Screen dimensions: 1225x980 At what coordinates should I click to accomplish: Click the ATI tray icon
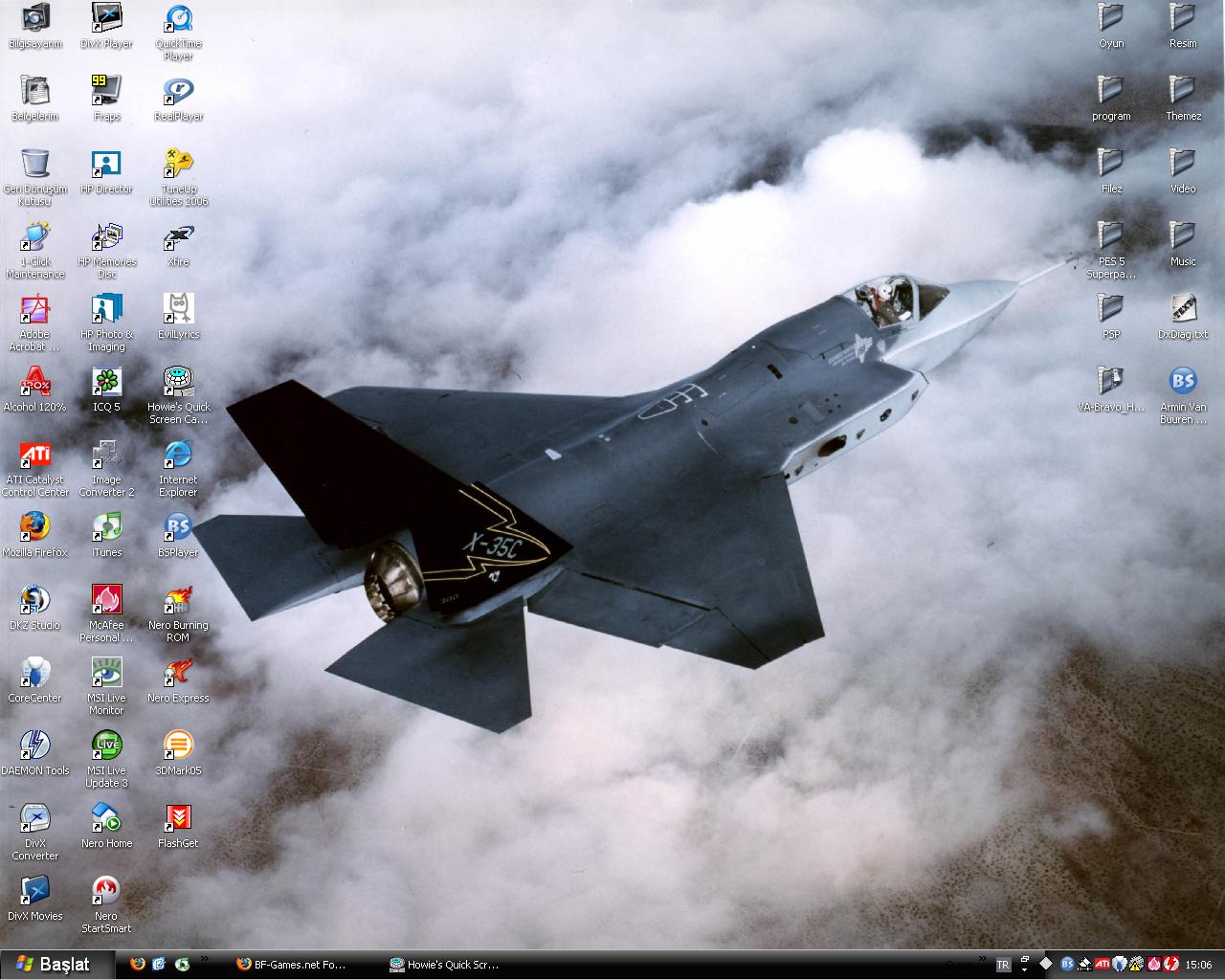(x=1102, y=965)
